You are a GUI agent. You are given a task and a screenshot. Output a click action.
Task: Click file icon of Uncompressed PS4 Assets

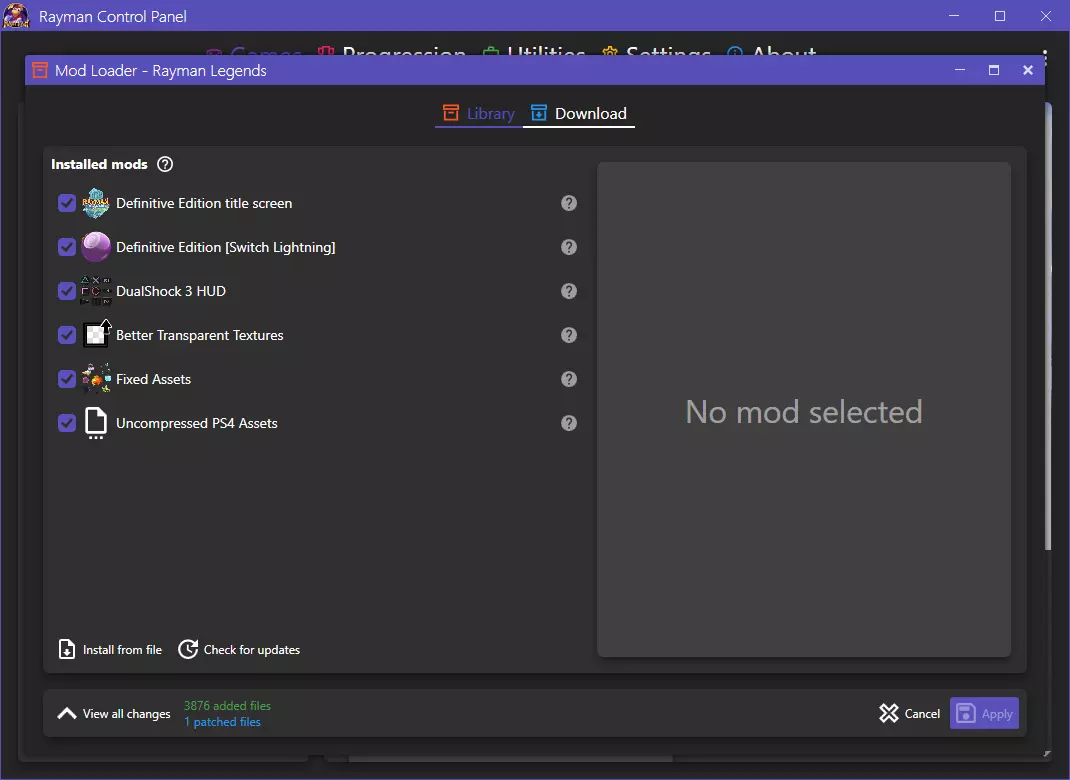[x=96, y=423]
